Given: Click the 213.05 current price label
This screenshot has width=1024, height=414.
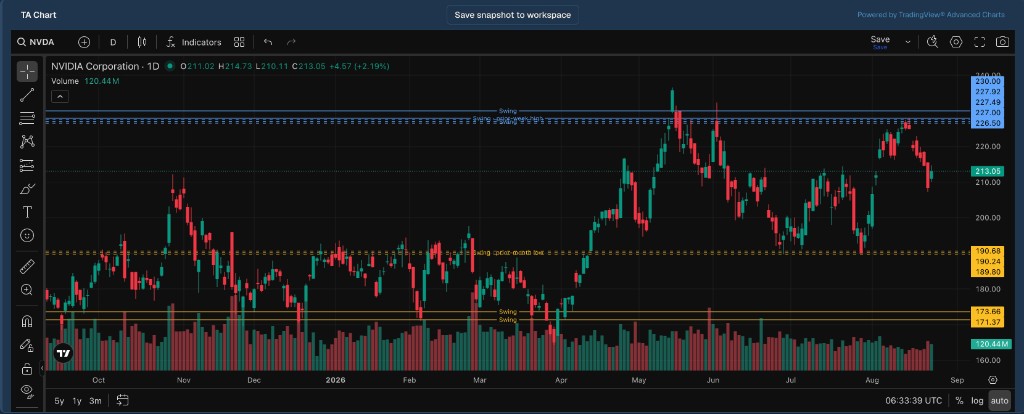Looking at the screenshot, I should tap(987, 171).
